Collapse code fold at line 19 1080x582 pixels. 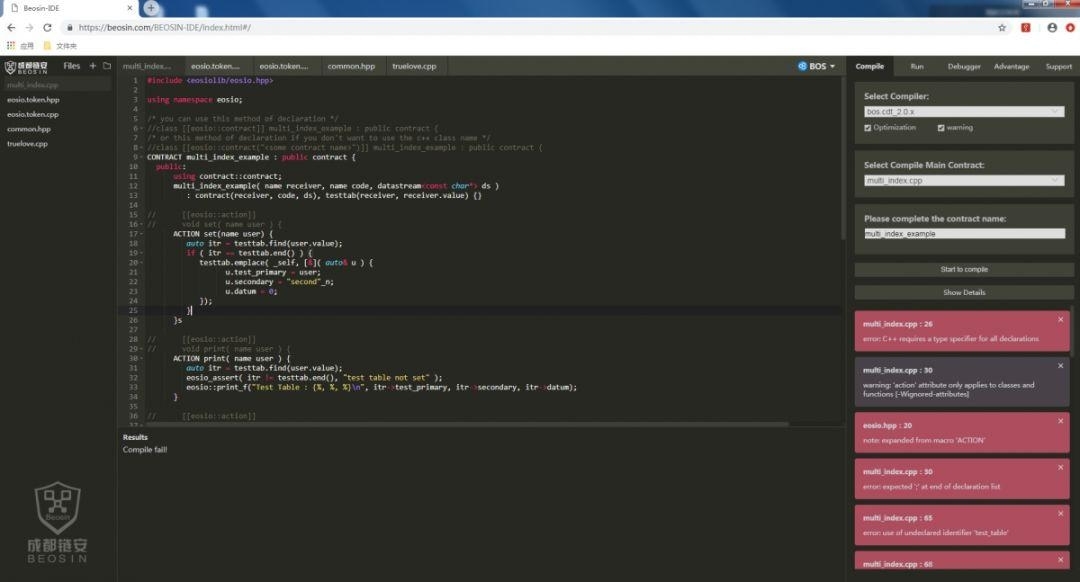click(142, 253)
